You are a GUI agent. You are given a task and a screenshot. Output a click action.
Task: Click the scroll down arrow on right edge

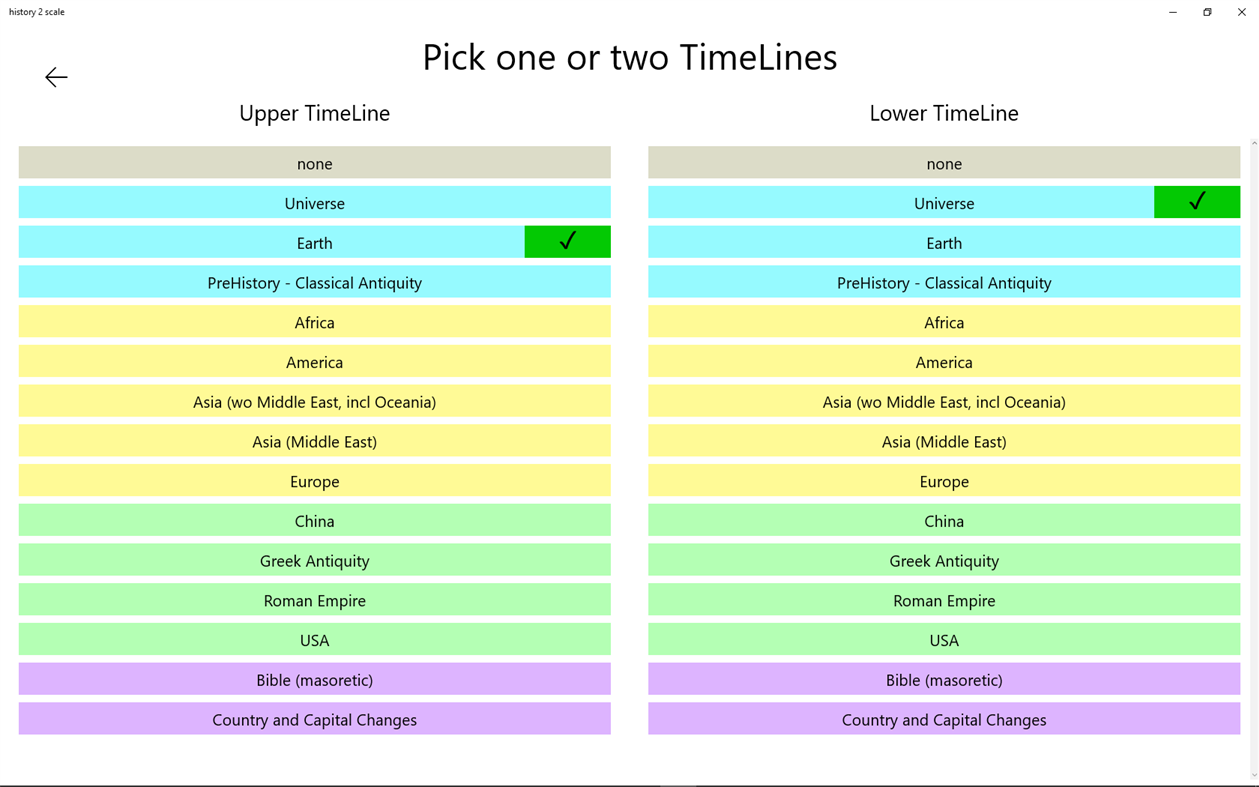(x=1254, y=775)
